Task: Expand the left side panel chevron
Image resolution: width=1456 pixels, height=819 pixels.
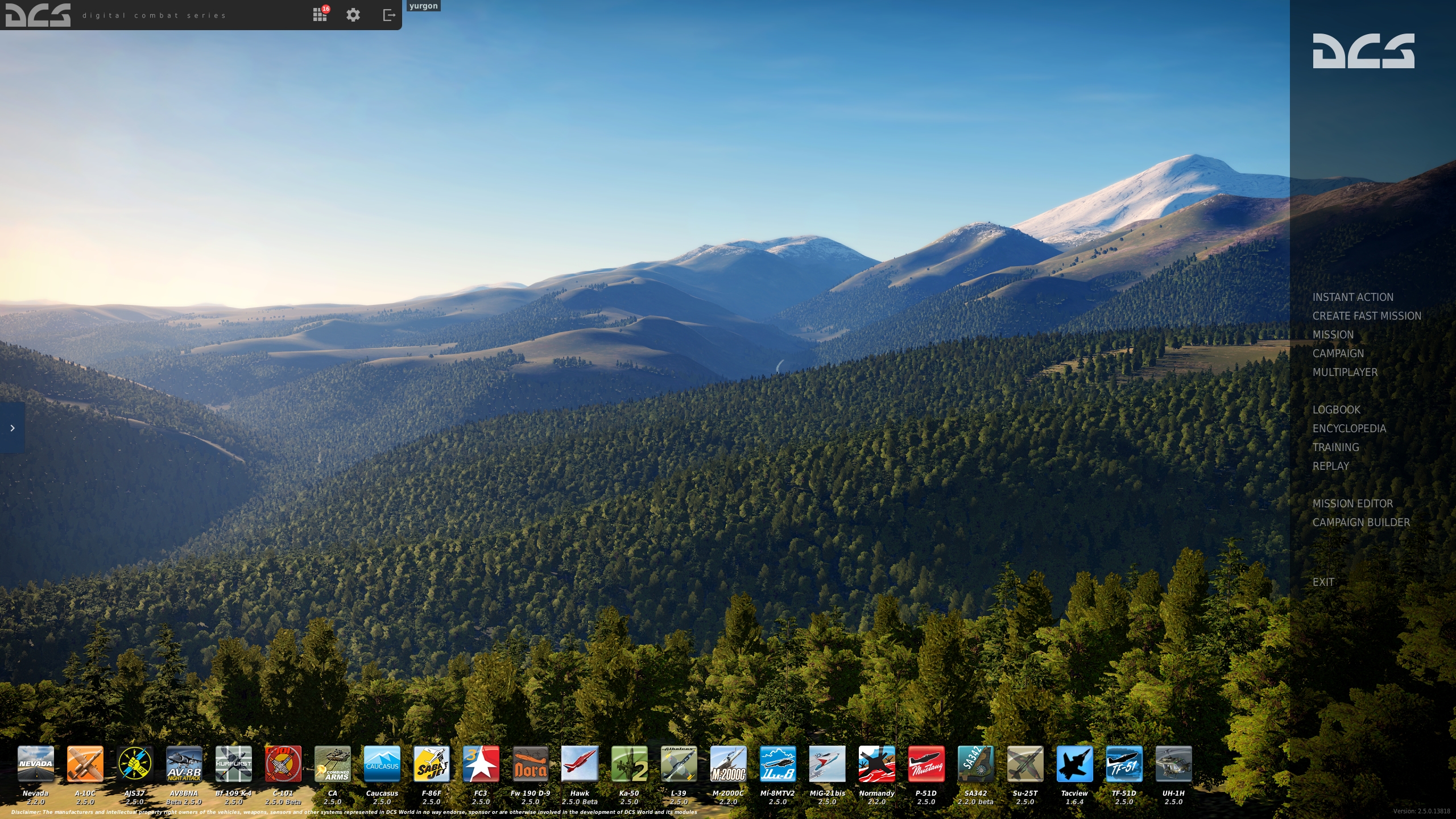Action: coord(13,428)
